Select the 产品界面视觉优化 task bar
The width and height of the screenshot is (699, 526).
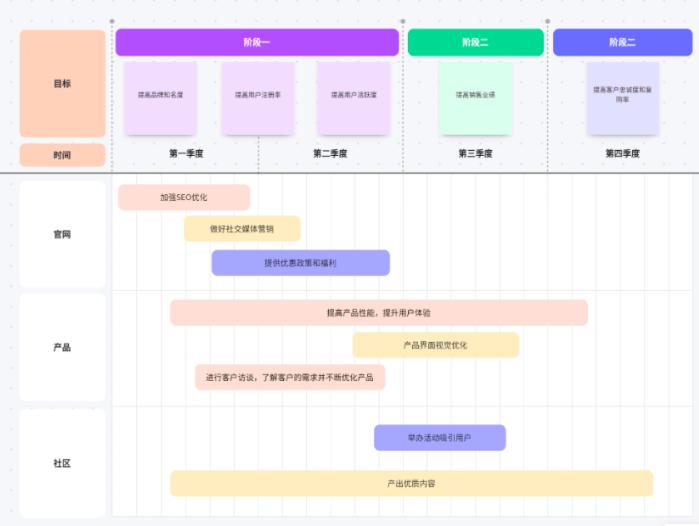(435, 345)
